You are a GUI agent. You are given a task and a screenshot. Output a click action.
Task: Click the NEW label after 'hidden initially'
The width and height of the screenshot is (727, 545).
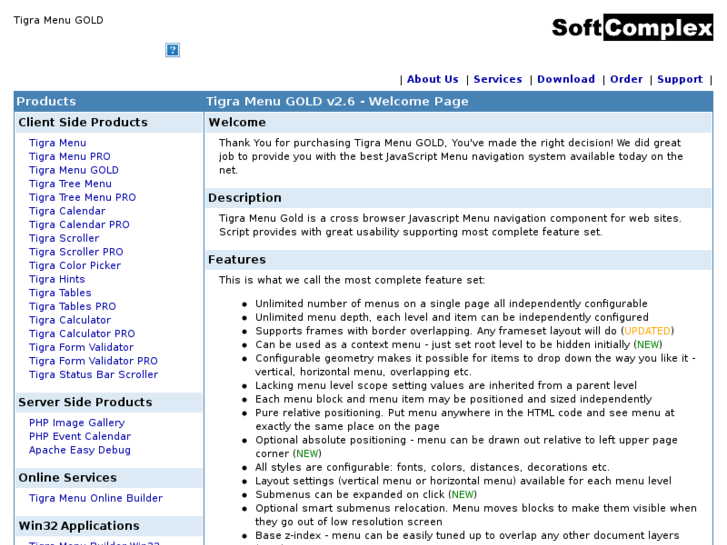coord(648,345)
